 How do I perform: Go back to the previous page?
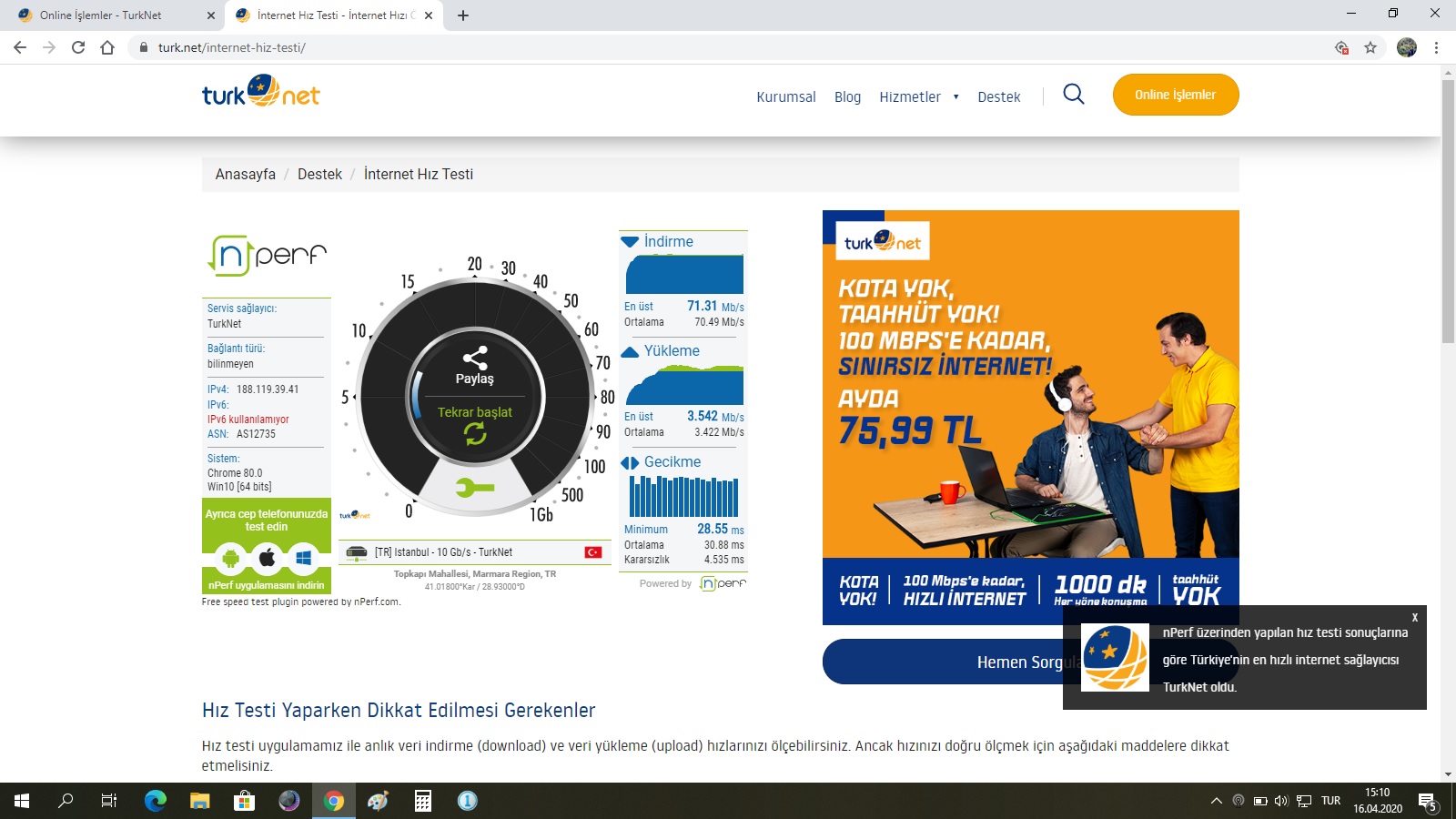(20, 47)
